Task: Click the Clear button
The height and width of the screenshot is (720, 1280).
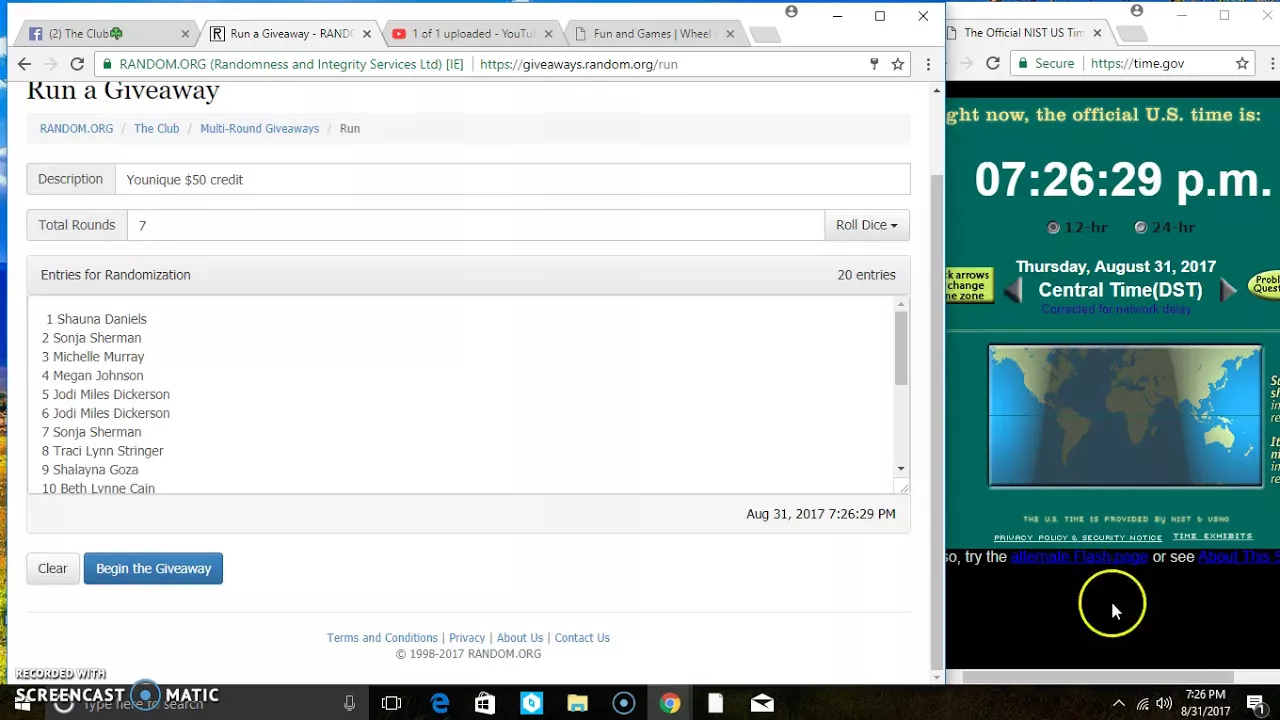Action: click(x=53, y=568)
